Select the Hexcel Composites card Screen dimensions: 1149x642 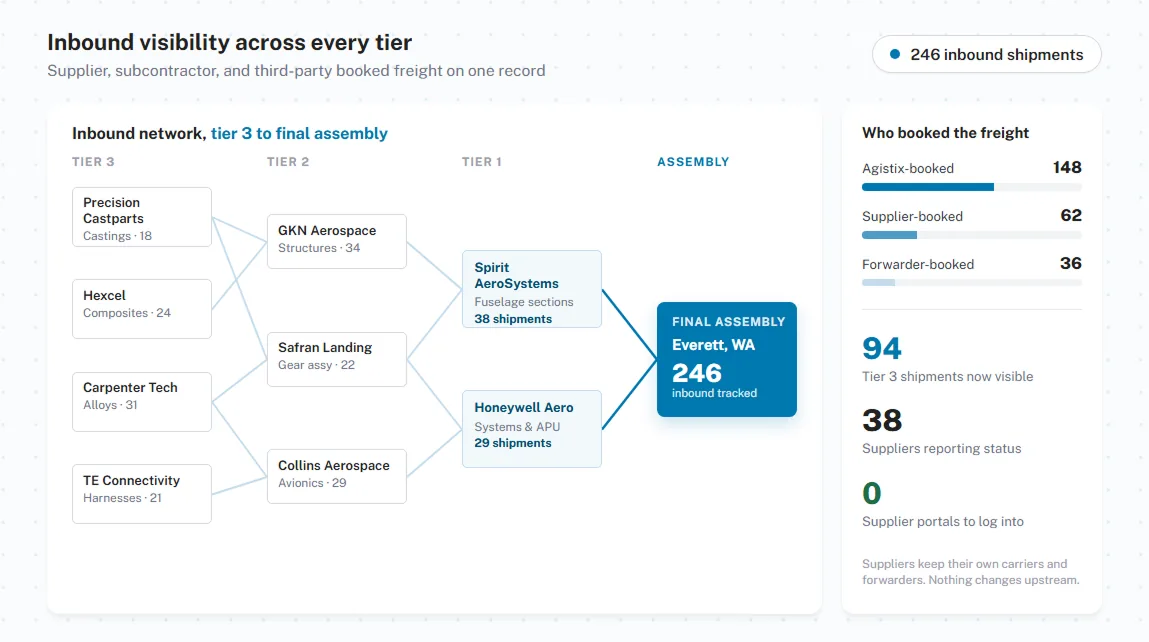[142, 309]
